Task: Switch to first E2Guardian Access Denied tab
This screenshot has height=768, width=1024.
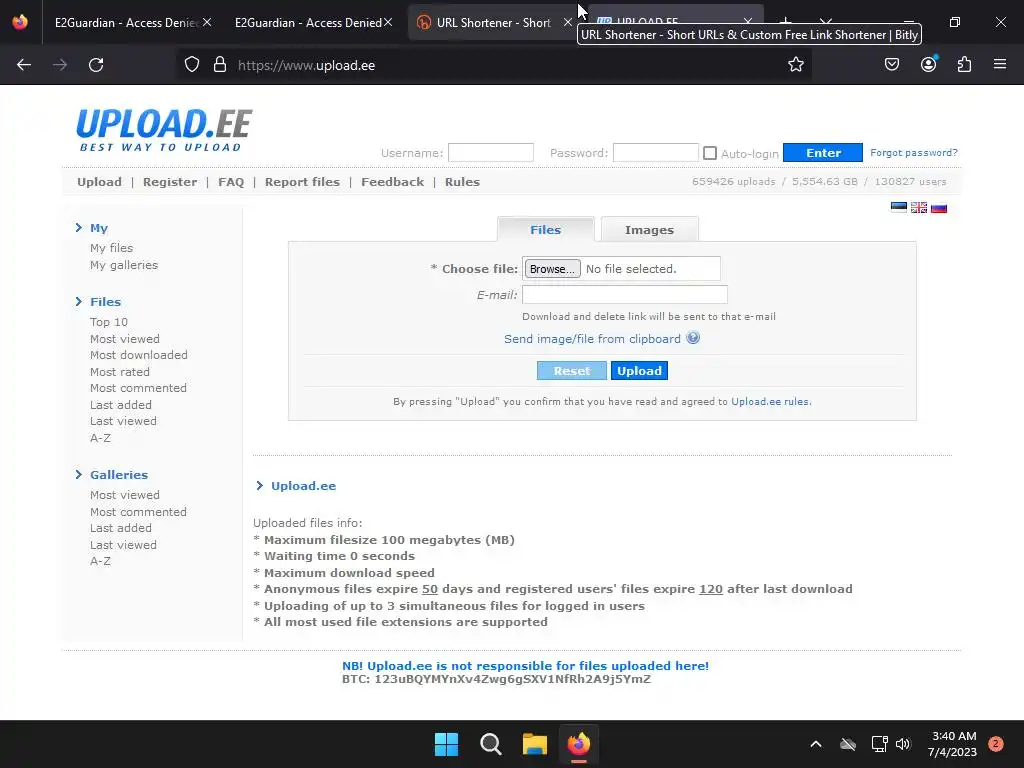Action: (x=127, y=22)
